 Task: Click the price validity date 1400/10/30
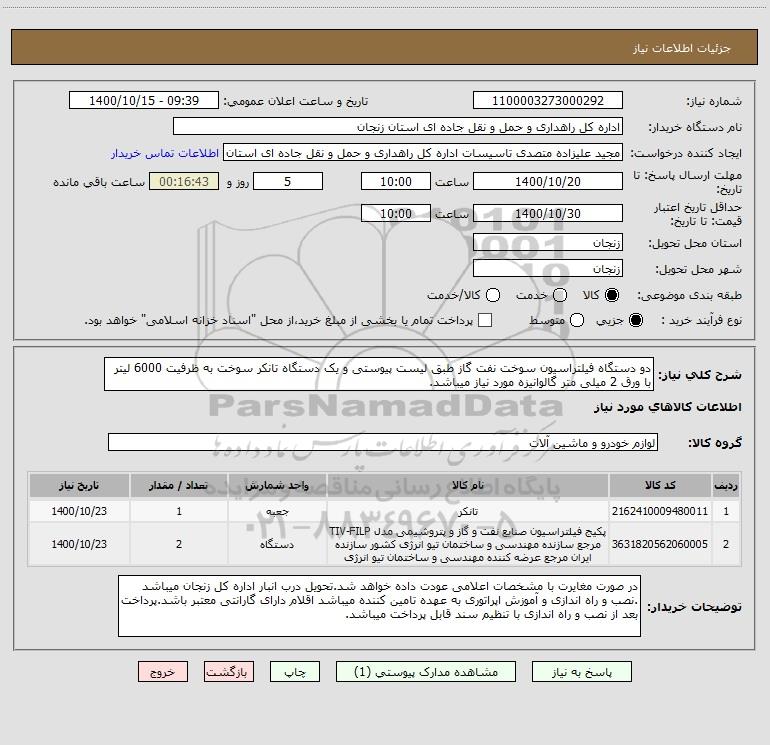tap(548, 214)
